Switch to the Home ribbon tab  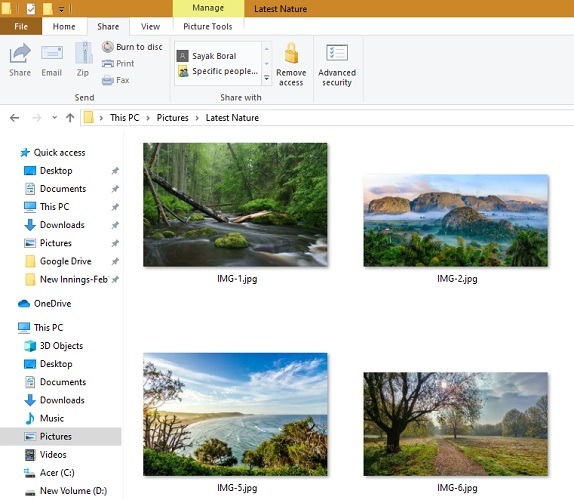(x=64, y=26)
